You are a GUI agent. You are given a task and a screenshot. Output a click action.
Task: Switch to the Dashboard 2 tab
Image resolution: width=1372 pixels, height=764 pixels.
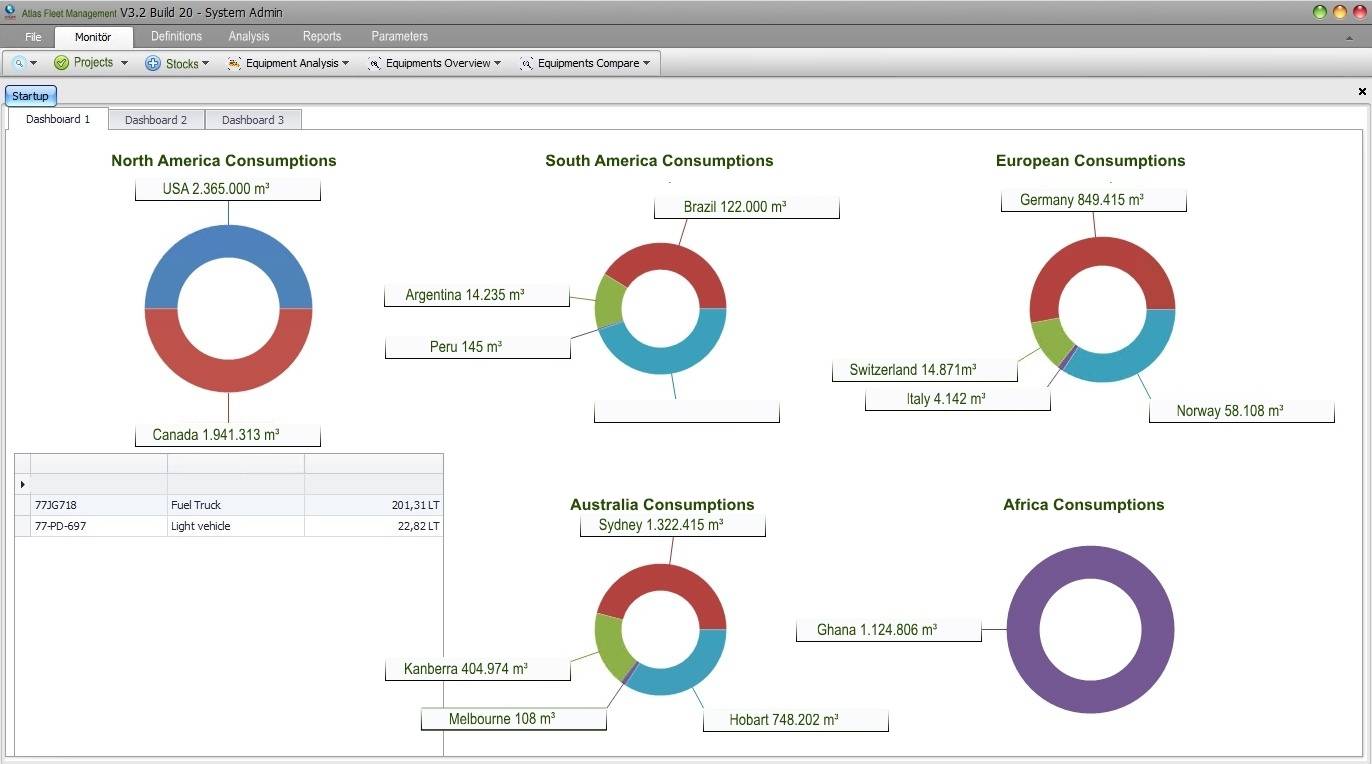(x=156, y=120)
